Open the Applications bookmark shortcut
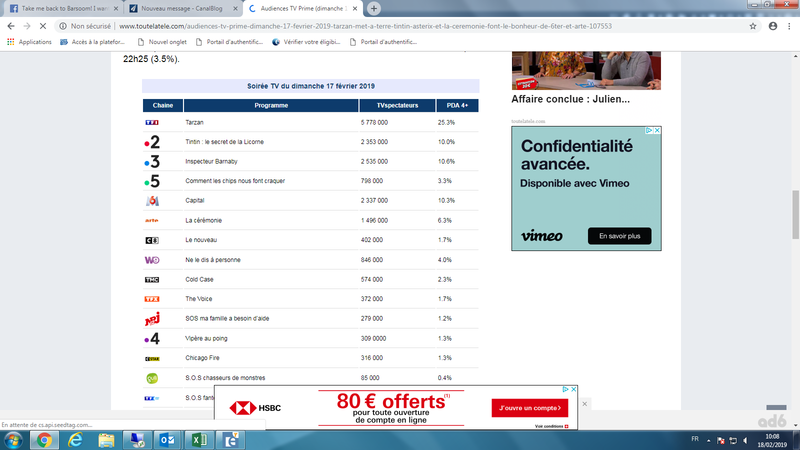 point(30,42)
